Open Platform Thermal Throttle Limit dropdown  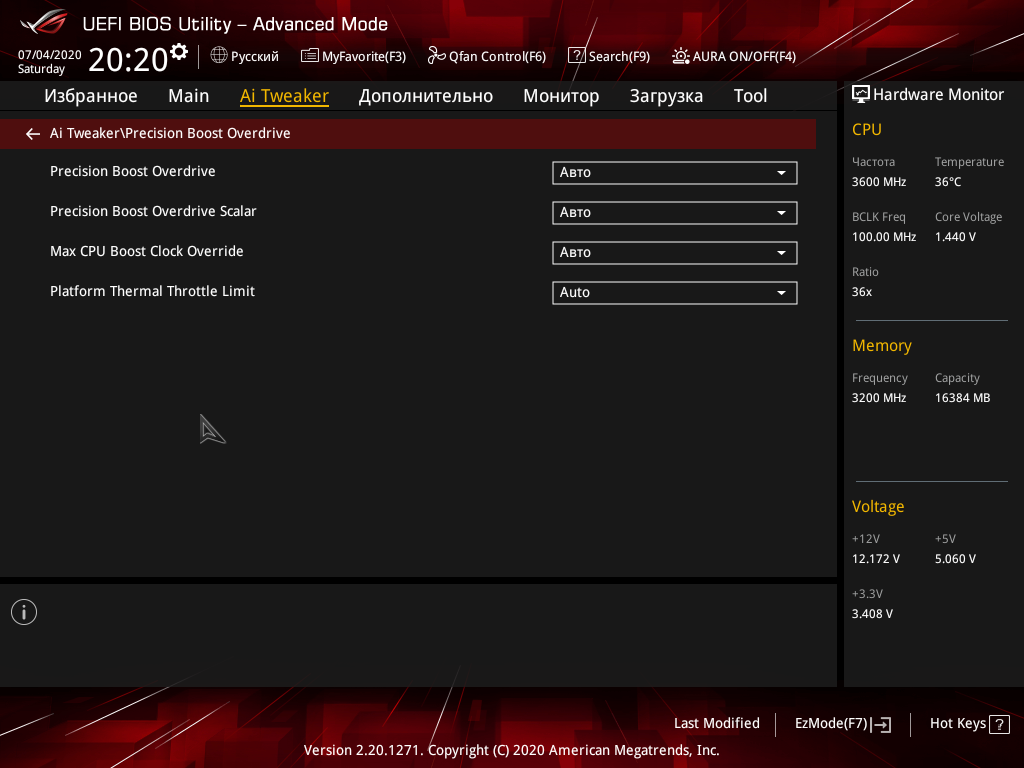pos(675,292)
